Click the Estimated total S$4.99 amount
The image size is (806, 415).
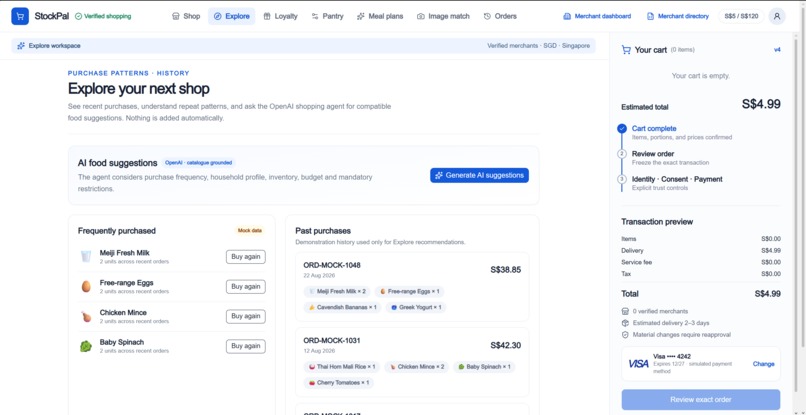click(761, 104)
